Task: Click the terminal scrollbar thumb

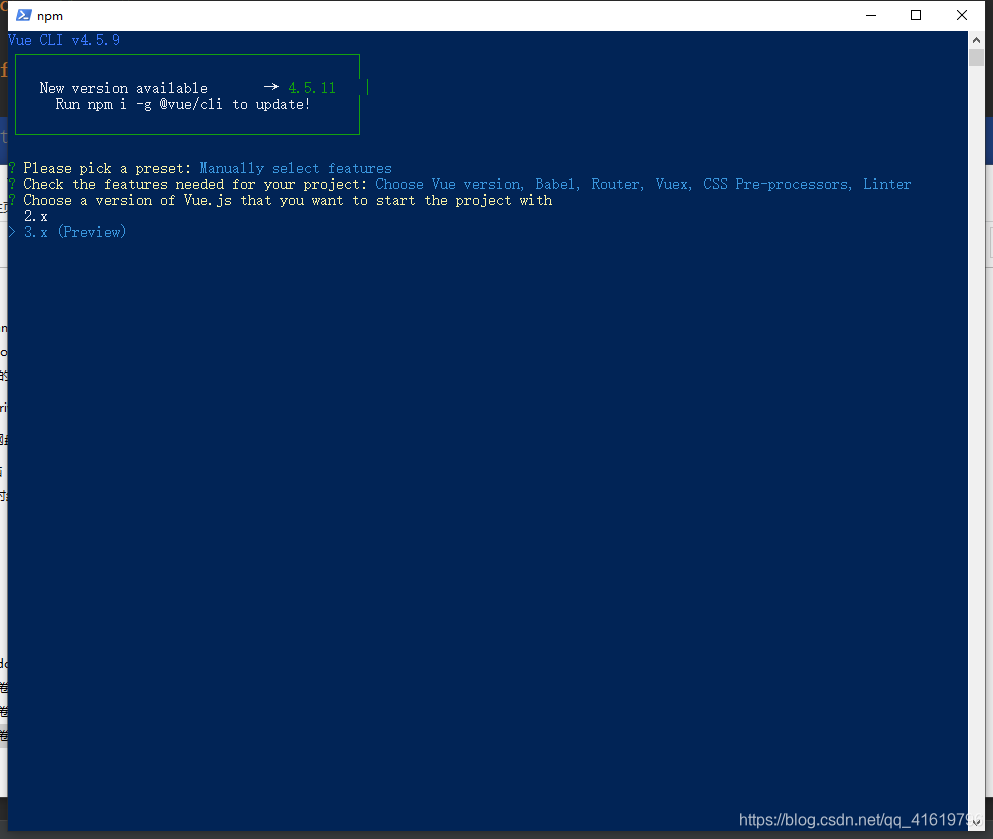Action: coord(976,57)
